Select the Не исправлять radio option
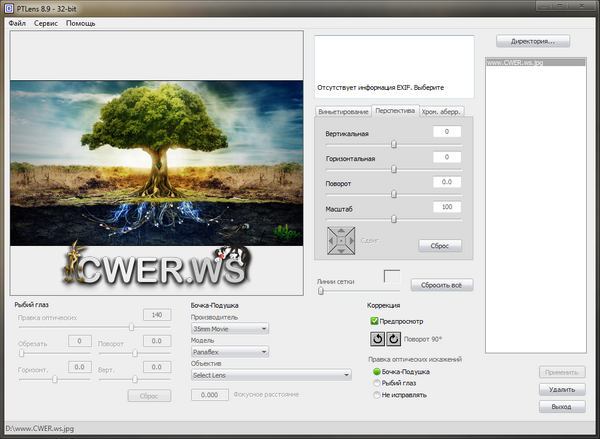 pos(377,395)
